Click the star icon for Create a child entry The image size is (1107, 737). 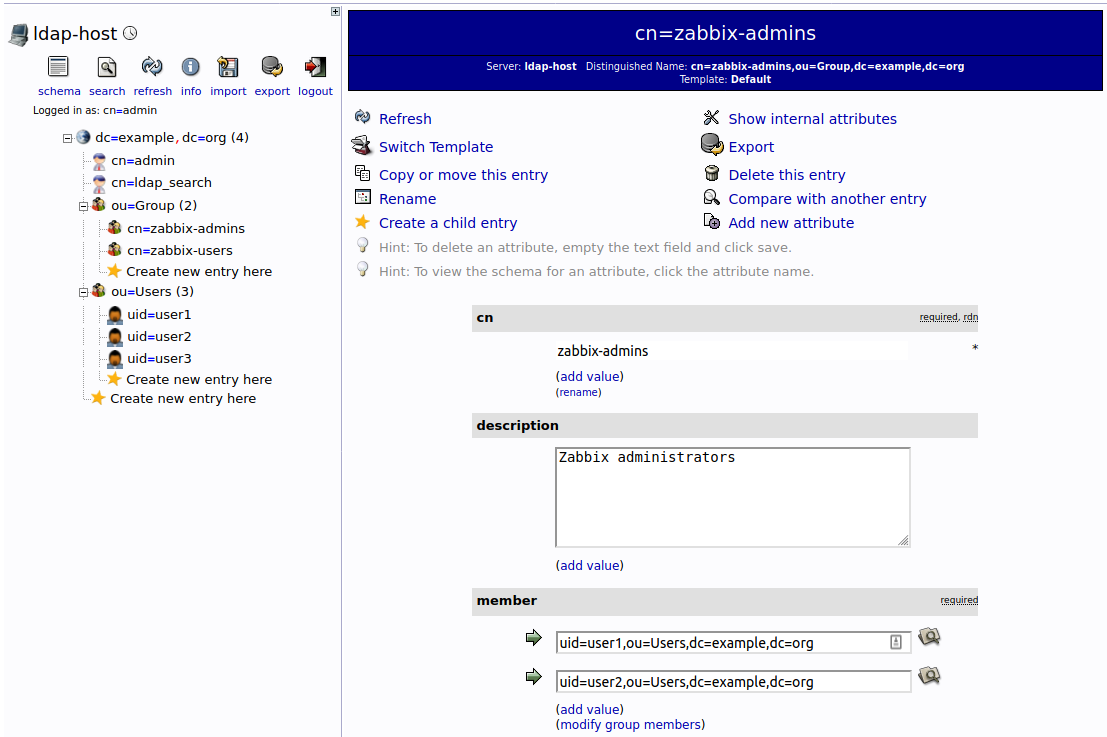click(362, 222)
